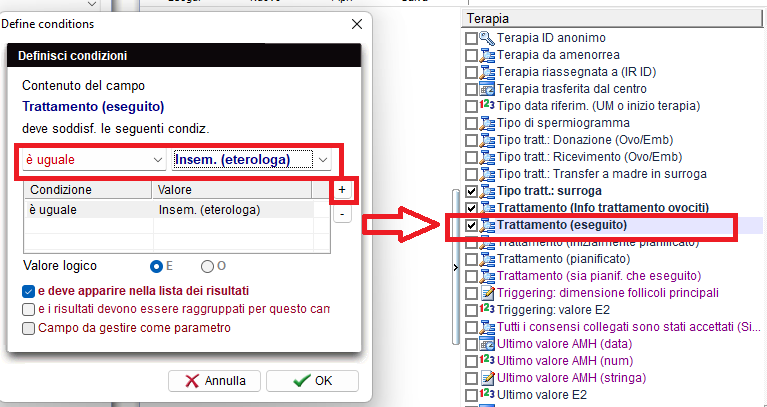Click the field icon of Tipo di spermiogramma
The height and width of the screenshot is (407, 767).
pyautogui.click(x=487, y=123)
